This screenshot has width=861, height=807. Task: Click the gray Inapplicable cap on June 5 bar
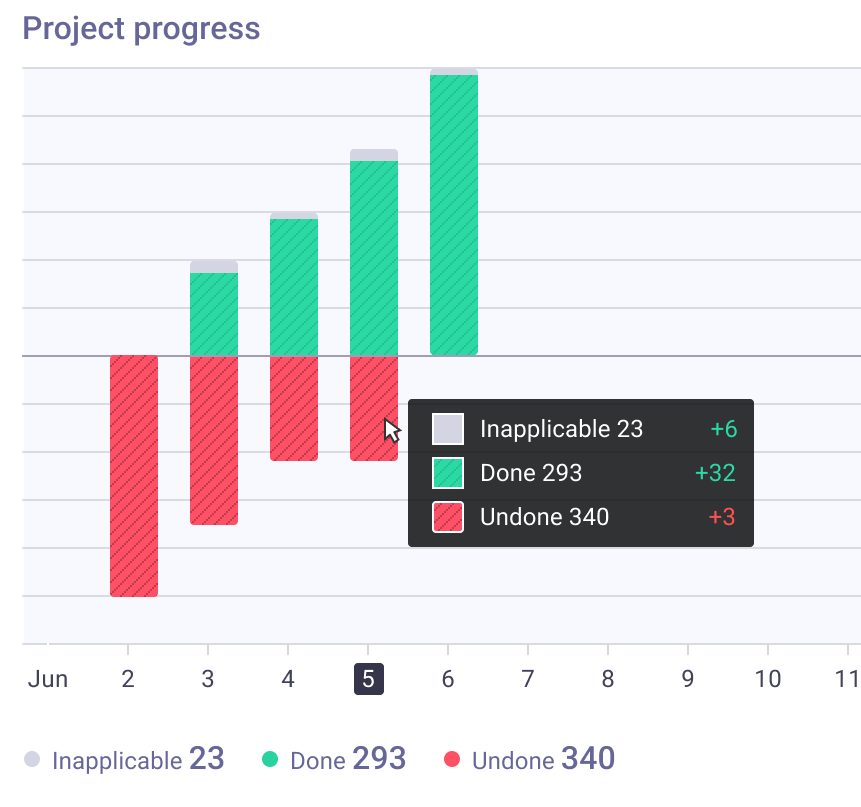pos(374,155)
